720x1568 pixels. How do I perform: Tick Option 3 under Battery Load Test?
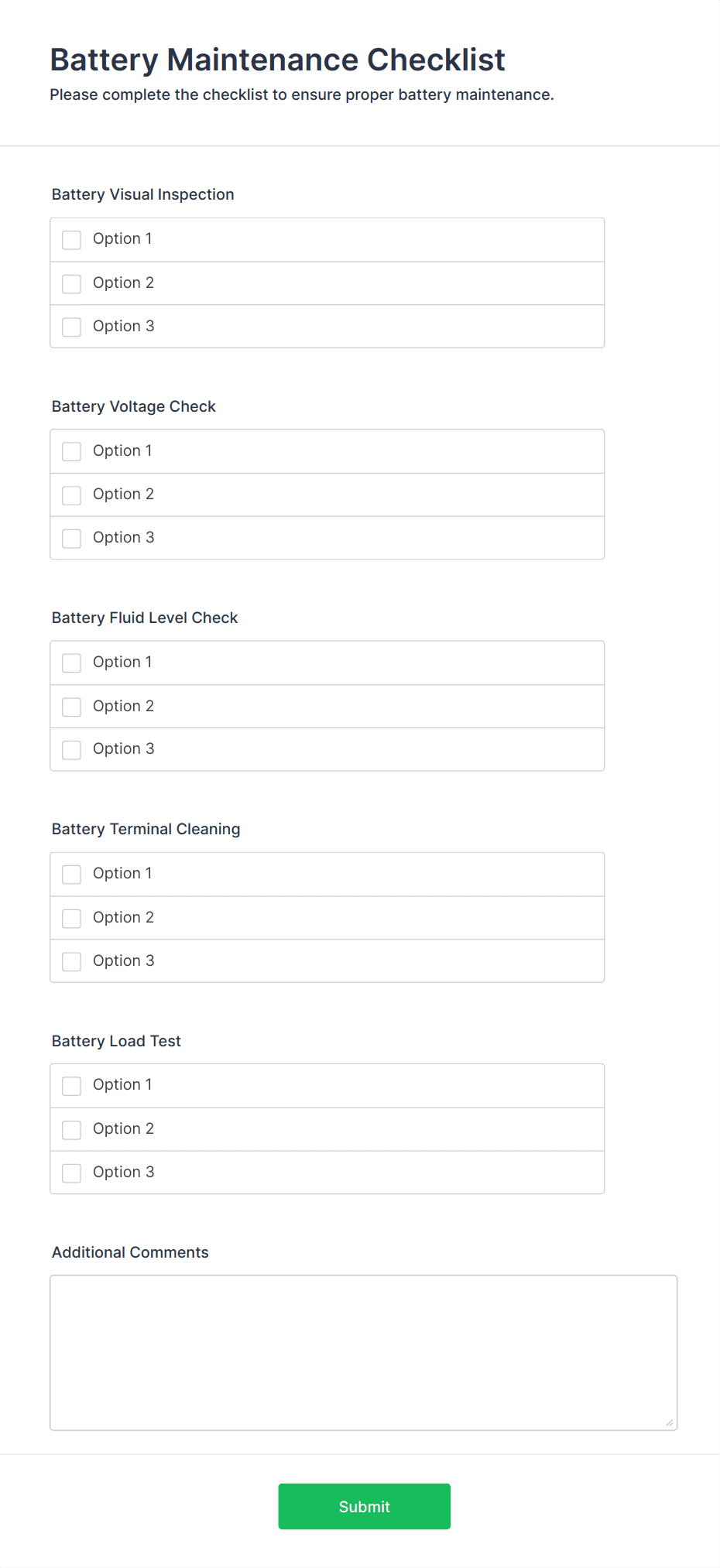[72, 1173]
